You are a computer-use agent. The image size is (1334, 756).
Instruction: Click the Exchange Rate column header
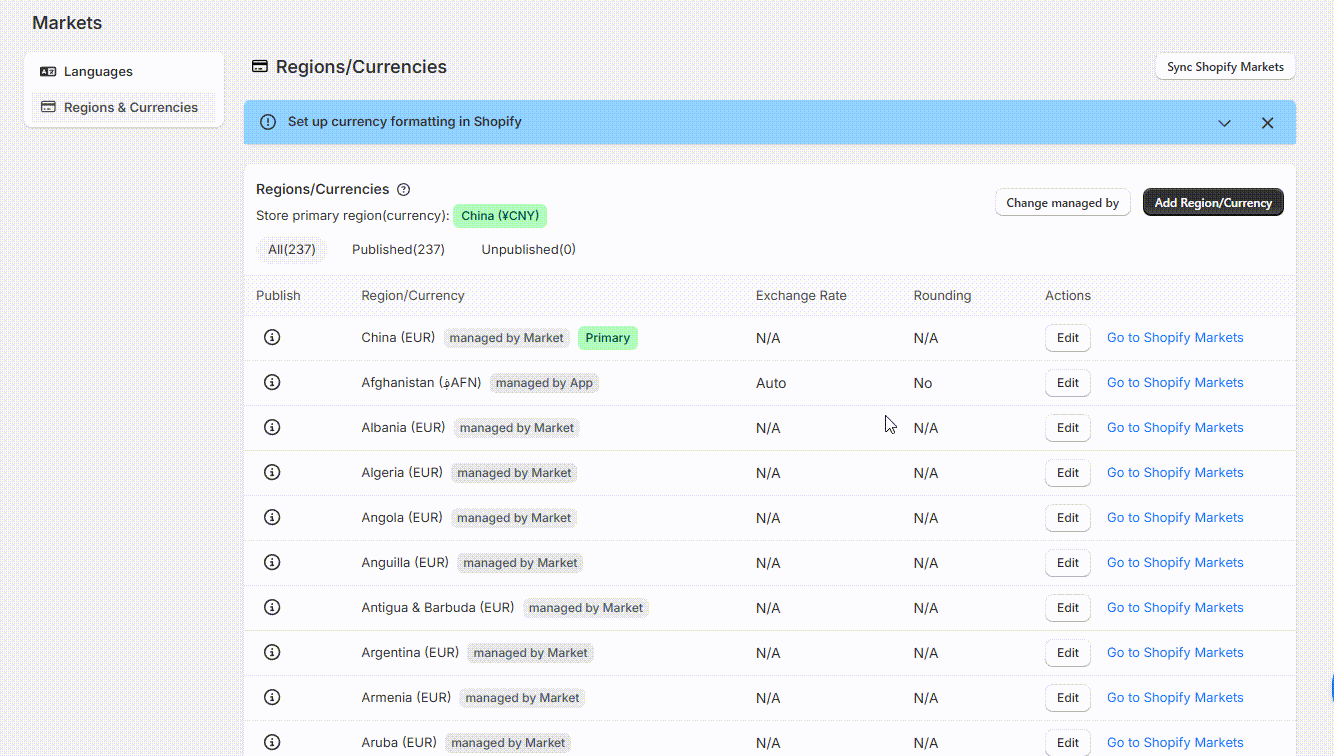pyautogui.click(x=801, y=296)
